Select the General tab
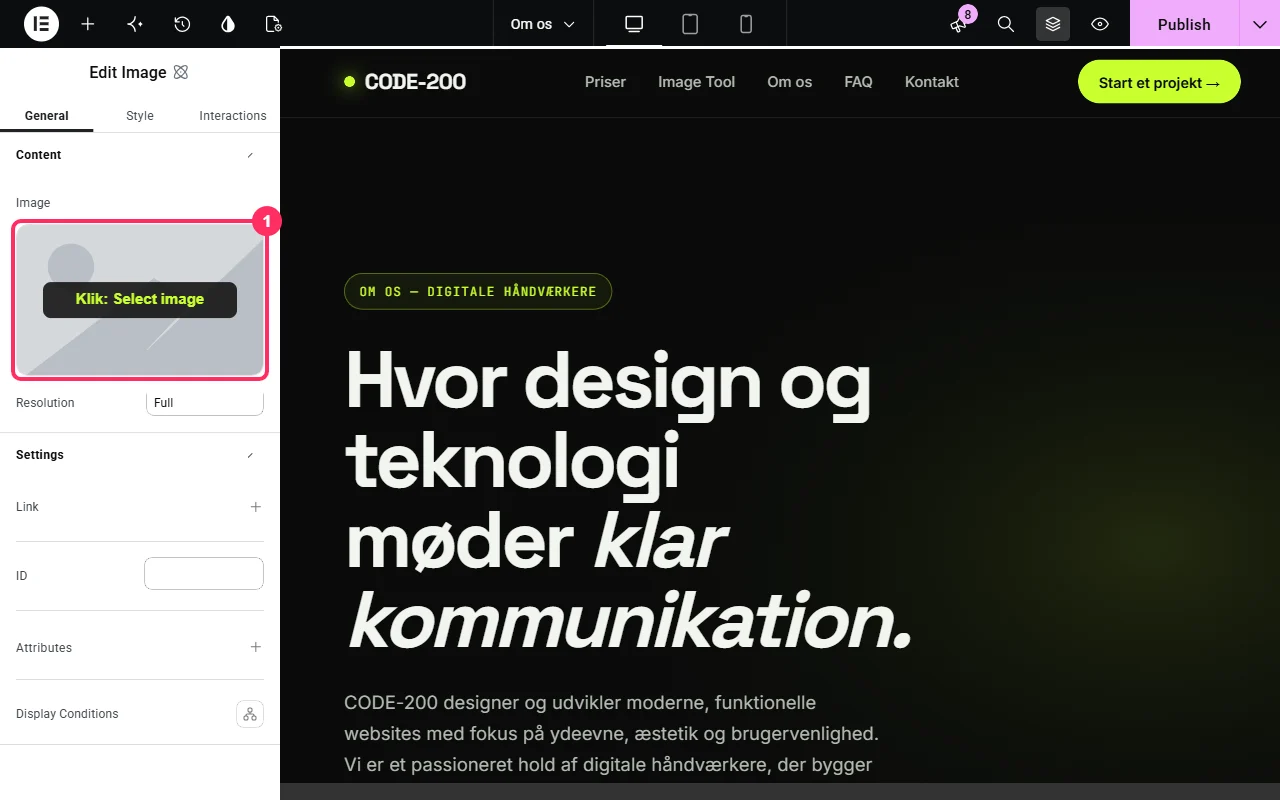The height and width of the screenshot is (800, 1280). coord(47,116)
